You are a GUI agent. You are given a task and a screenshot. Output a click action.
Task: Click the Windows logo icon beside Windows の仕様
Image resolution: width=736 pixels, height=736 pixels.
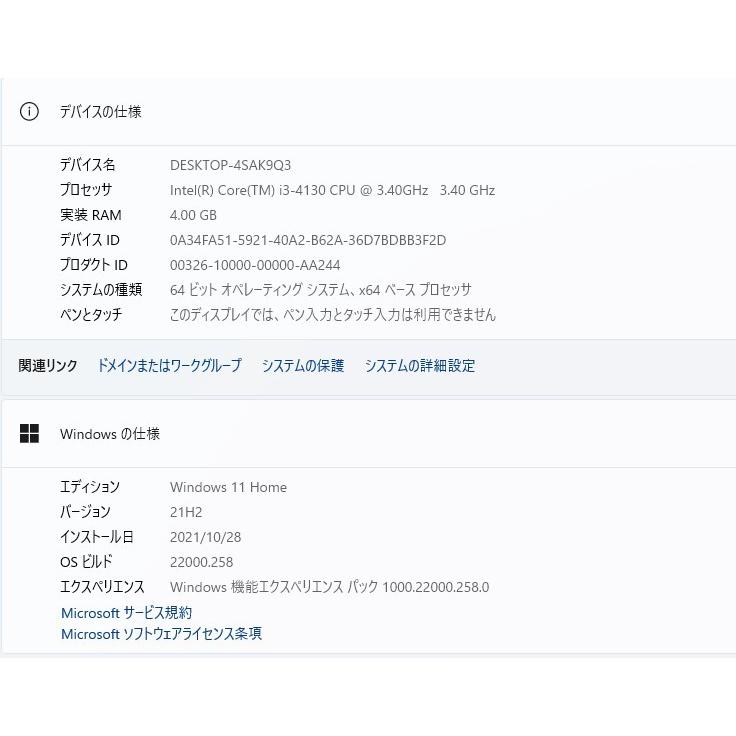coord(29,434)
